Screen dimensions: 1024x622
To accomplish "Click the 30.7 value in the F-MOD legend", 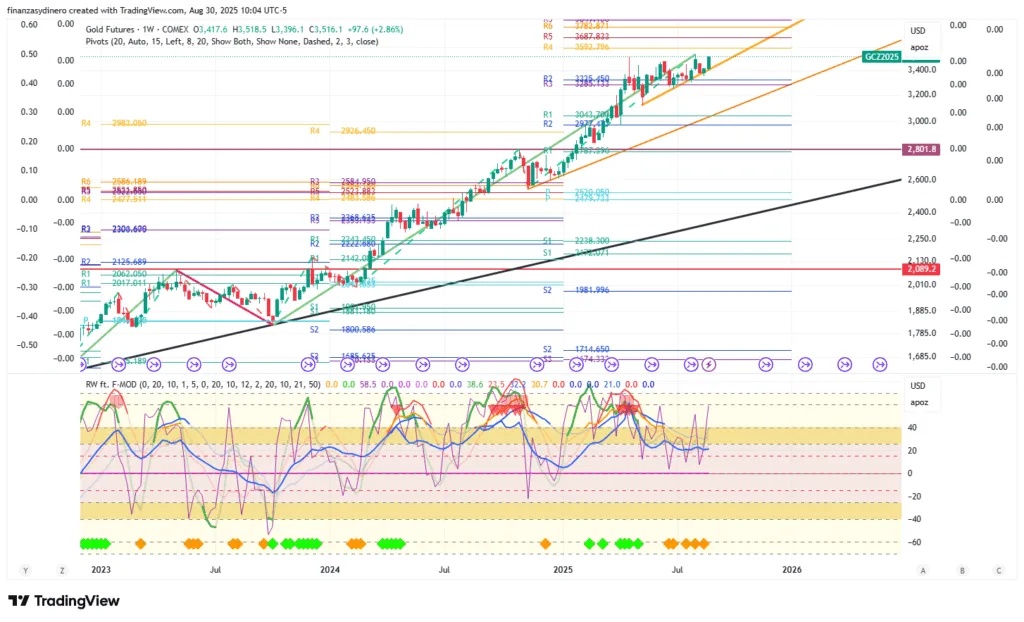I will 539,385.
